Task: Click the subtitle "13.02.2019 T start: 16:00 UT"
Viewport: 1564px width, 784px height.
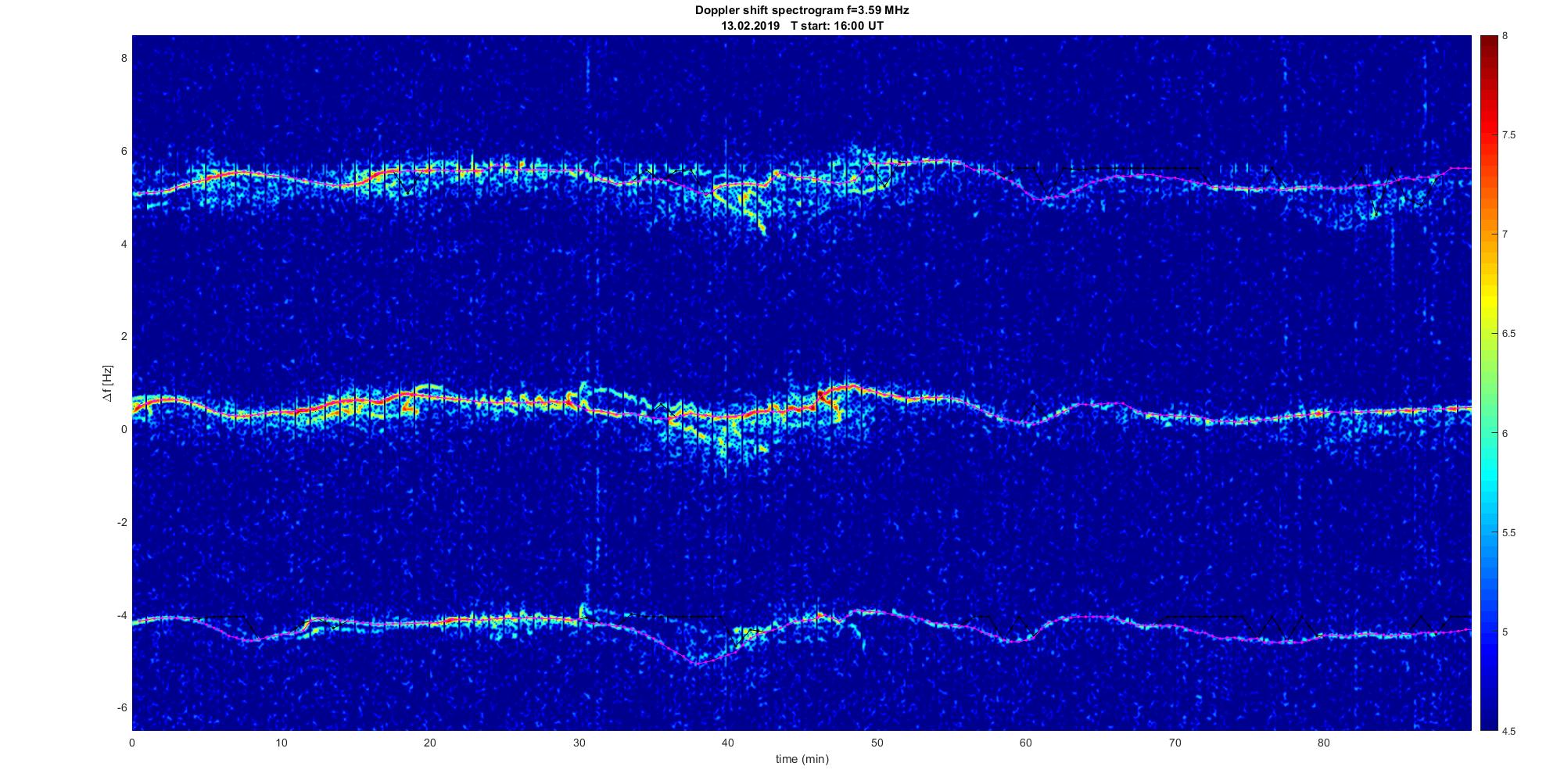Action: tap(802, 25)
